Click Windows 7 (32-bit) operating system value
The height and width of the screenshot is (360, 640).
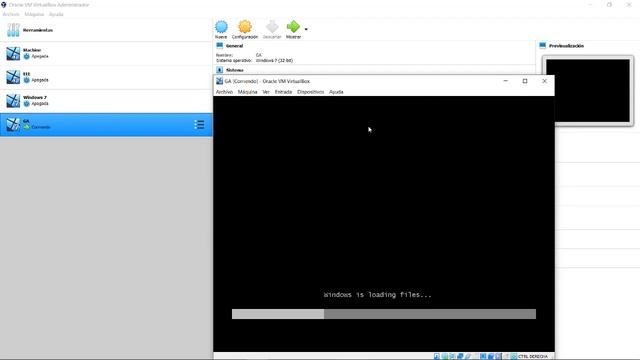[x=274, y=60]
